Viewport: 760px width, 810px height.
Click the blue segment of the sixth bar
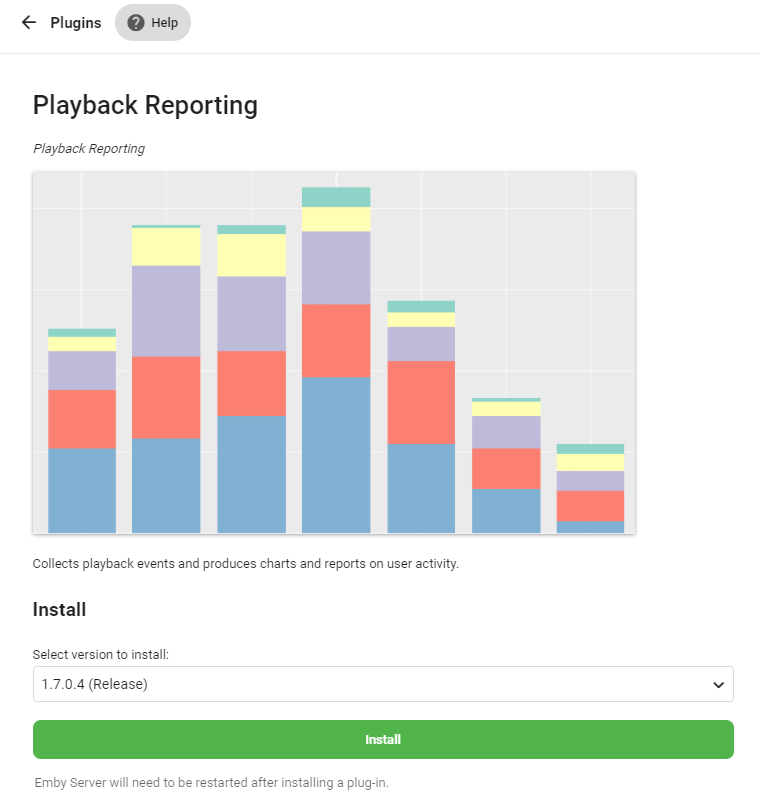[x=506, y=511]
